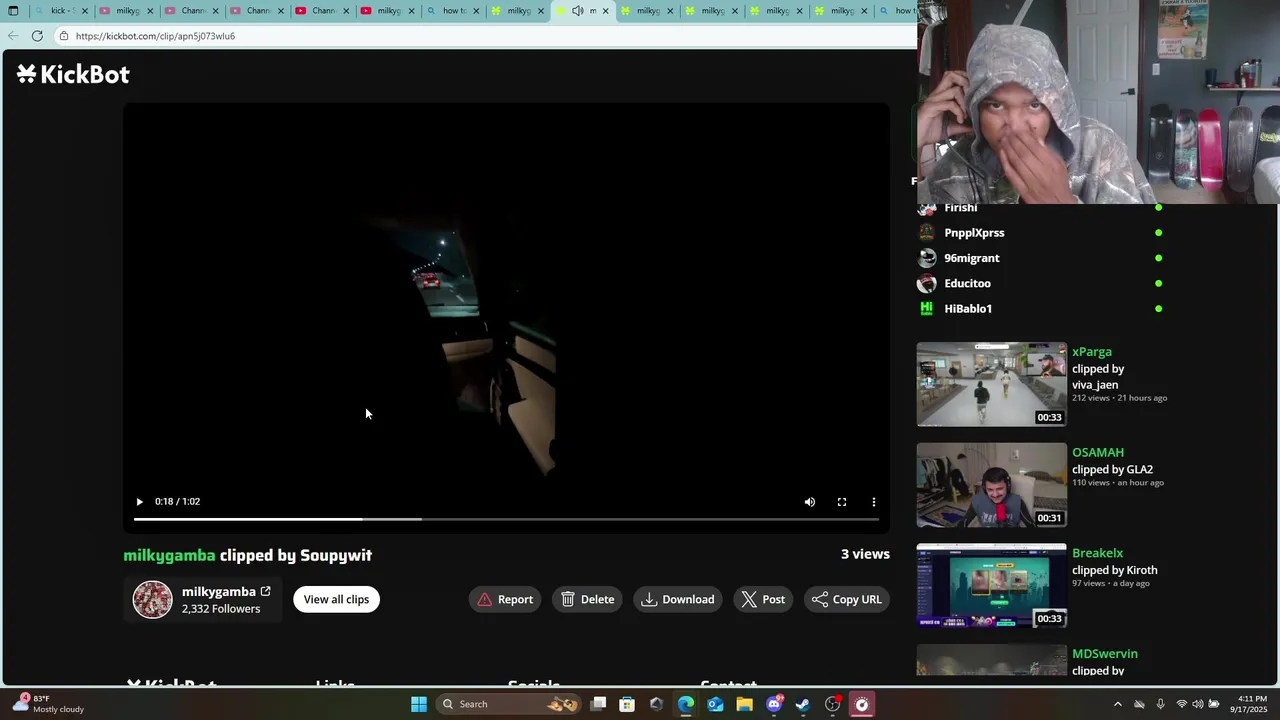Screen dimensions: 1280x720
Task: Open the Windows Start menu
Action: coord(419,704)
